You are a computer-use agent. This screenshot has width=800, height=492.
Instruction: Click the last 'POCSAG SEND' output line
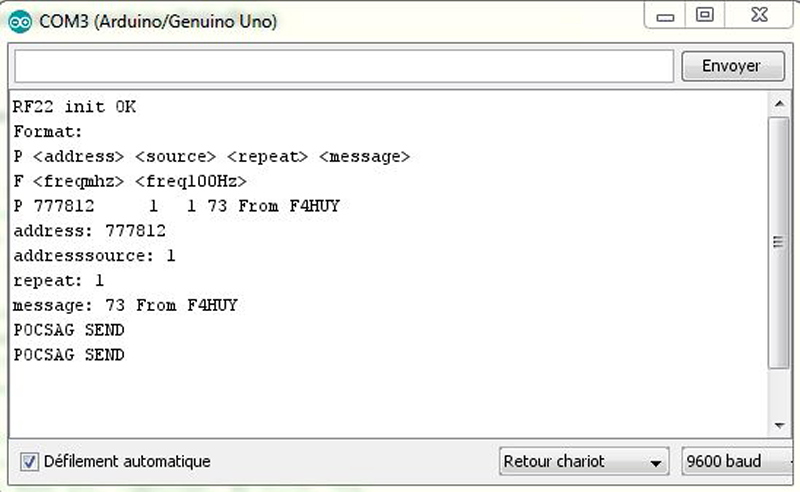coord(69,355)
